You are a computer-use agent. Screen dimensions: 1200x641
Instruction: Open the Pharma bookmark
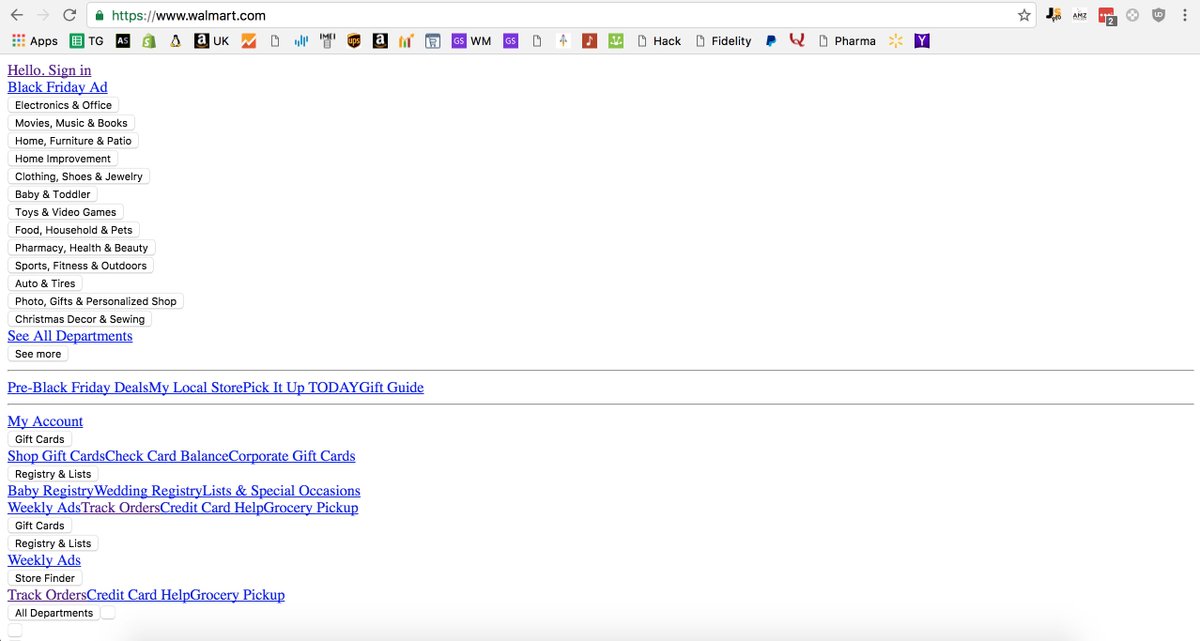(x=846, y=41)
